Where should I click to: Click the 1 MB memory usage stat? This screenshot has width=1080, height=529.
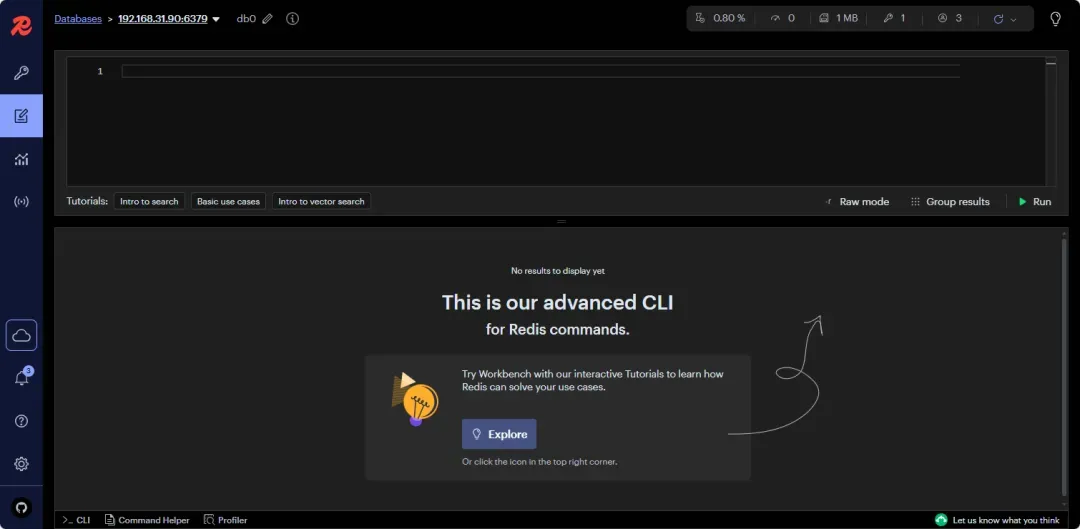point(838,19)
